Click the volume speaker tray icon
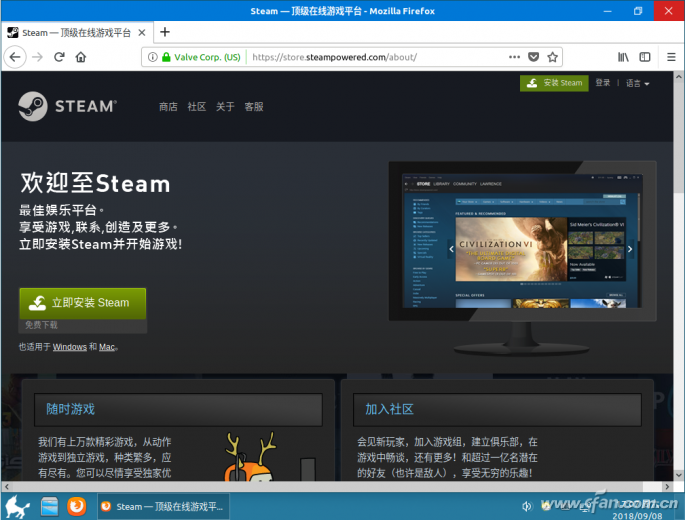 527,506
